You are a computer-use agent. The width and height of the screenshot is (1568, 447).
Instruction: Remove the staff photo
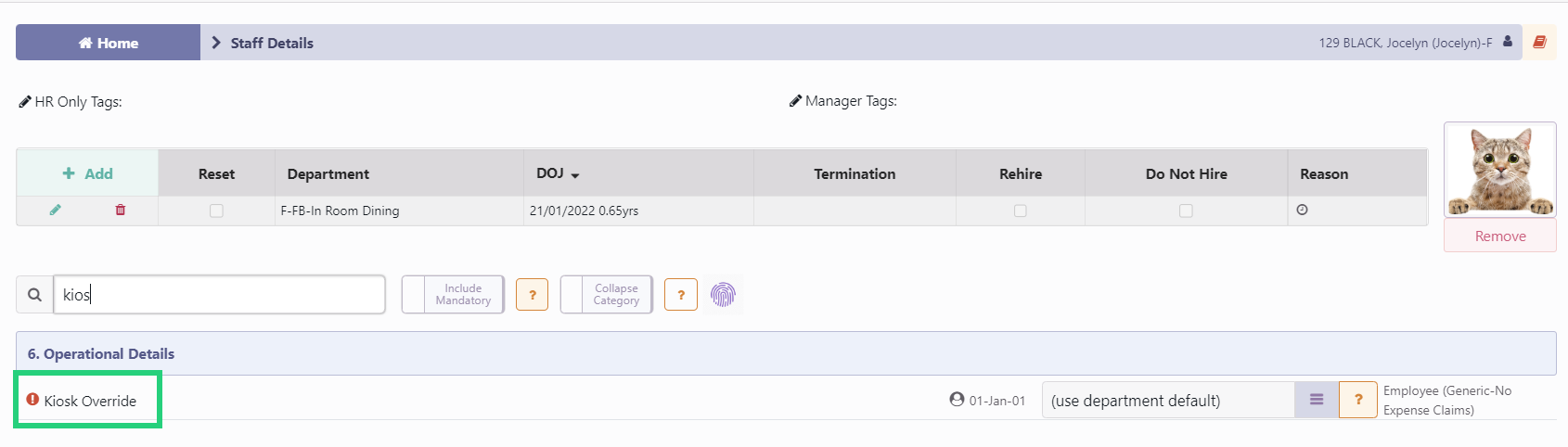coord(1499,236)
